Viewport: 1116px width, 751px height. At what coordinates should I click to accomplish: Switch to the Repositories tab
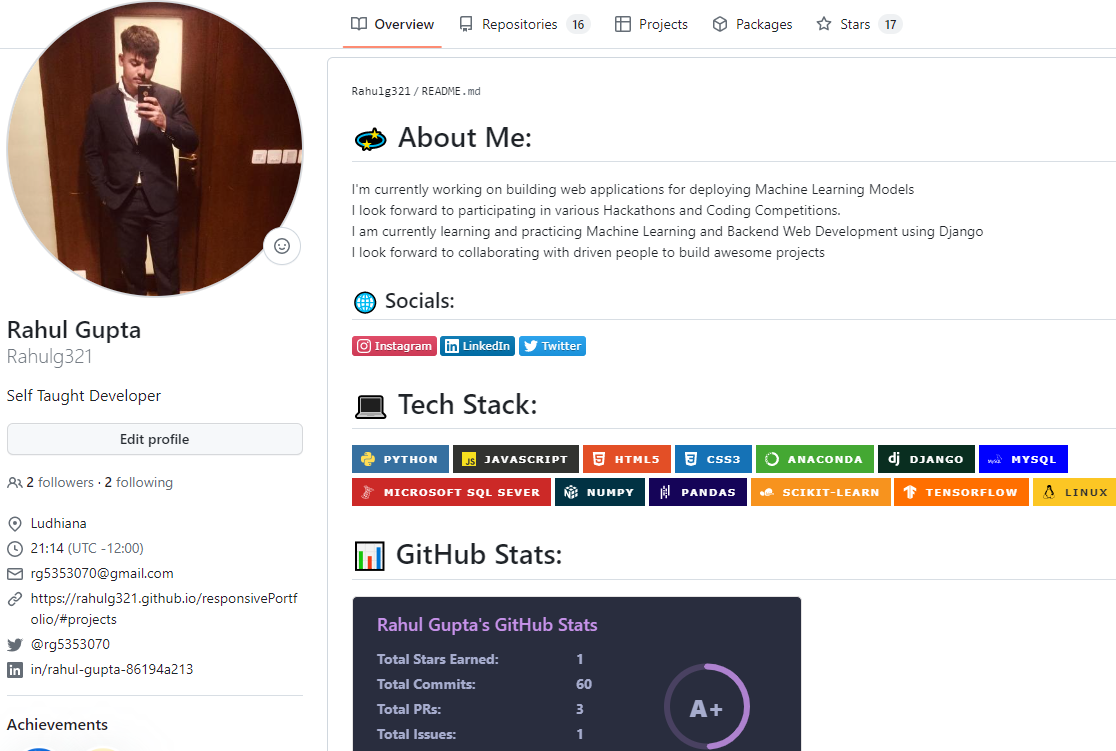point(525,24)
